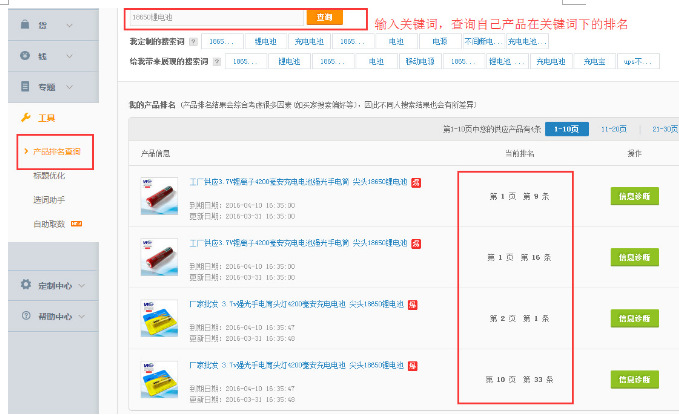Open 自助取数 in the sidebar
The width and height of the screenshot is (679, 415).
click(x=49, y=224)
